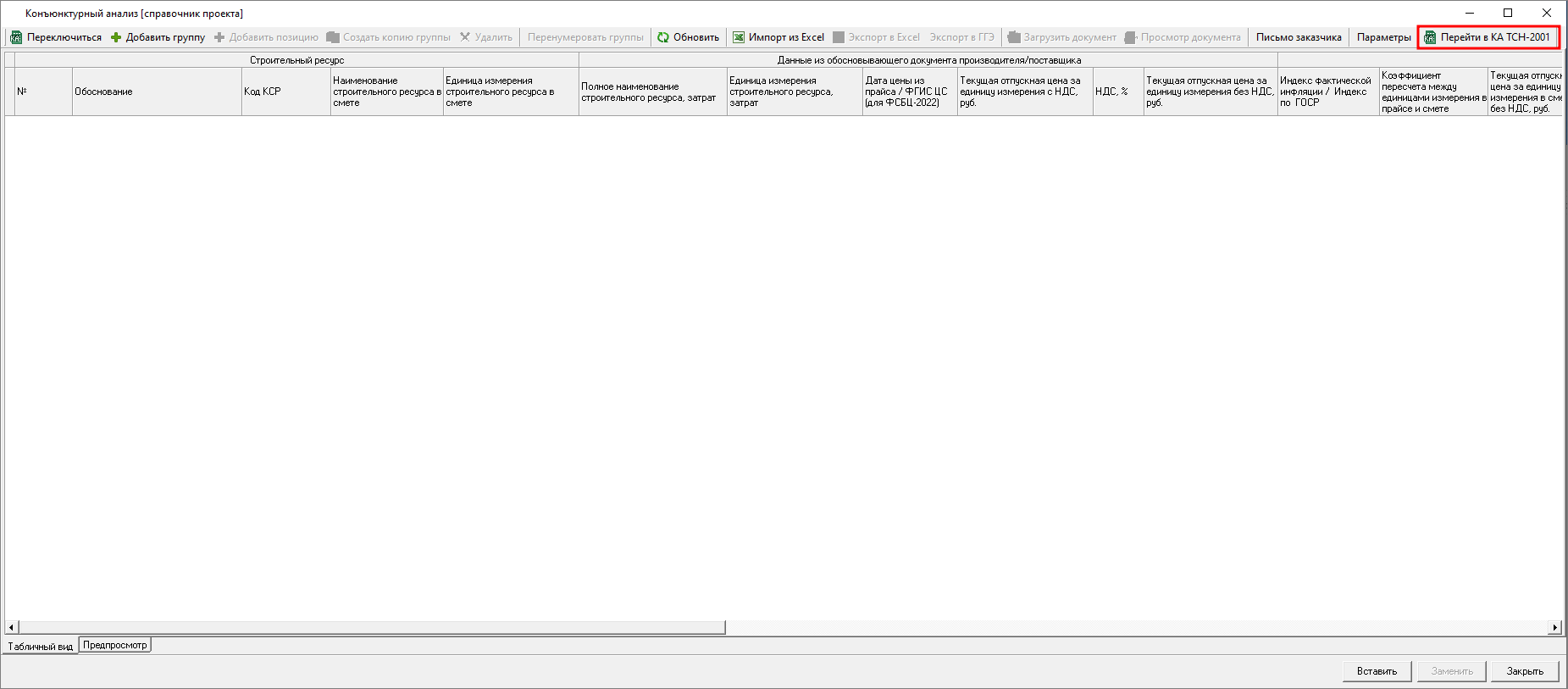Click the horizontal scrollbar thumb
The height and width of the screenshot is (689, 1568).
[x=371, y=628]
